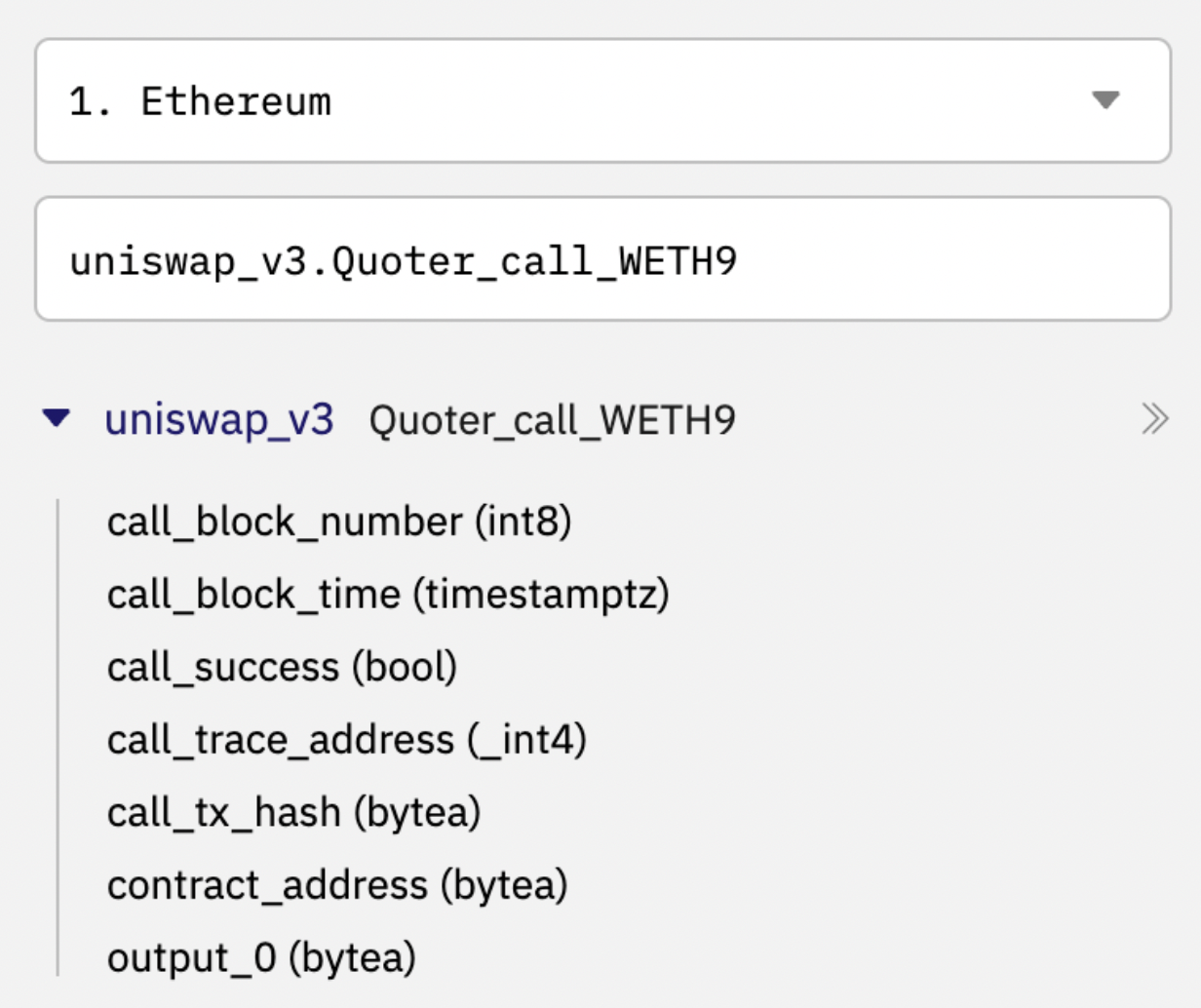The height and width of the screenshot is (1008, 1201).
Task: Click the (bool) type label
Action: click(404, 668)
